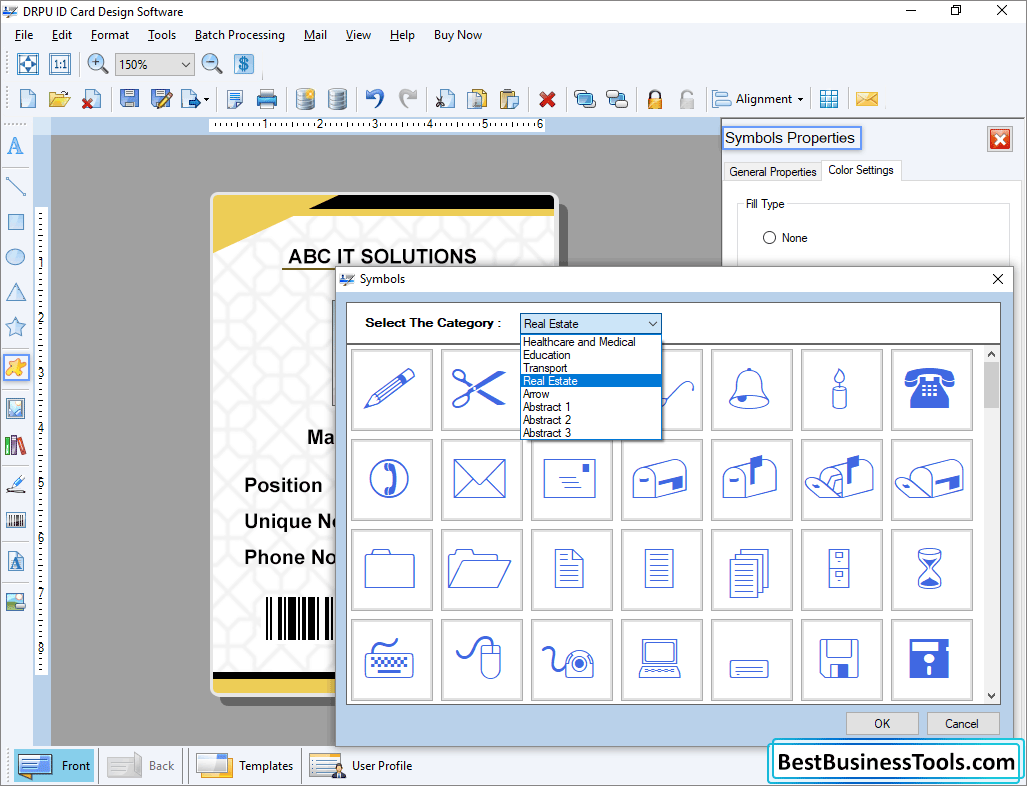Click the Save floppy icon
Viewport: 1027px width, 786px height.
pyautogui.click(x=129, y=99)
